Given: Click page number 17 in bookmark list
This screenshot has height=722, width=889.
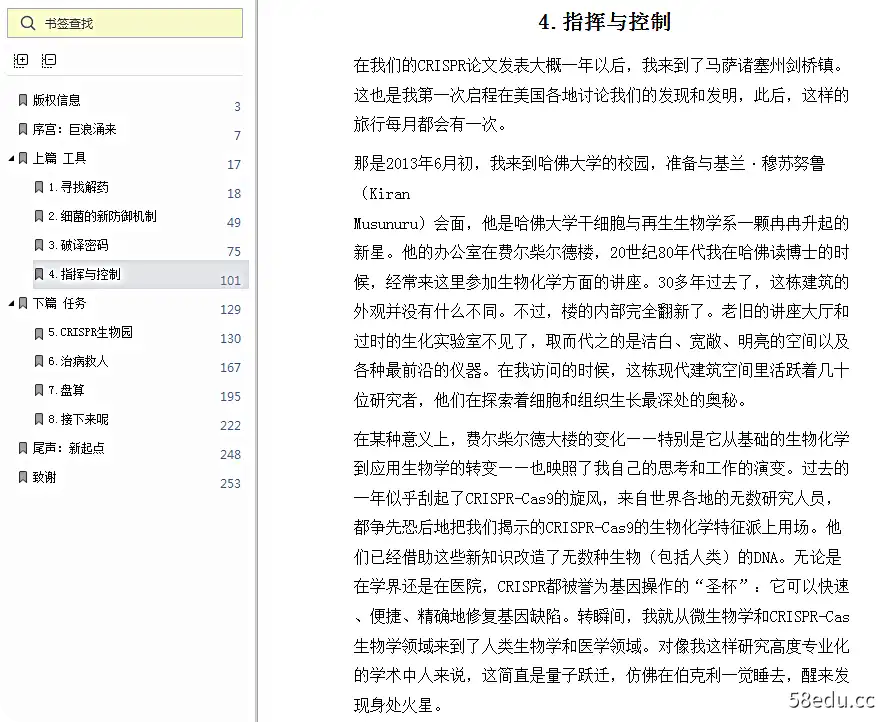Looking at the screenshot, I should coord(234,165).
